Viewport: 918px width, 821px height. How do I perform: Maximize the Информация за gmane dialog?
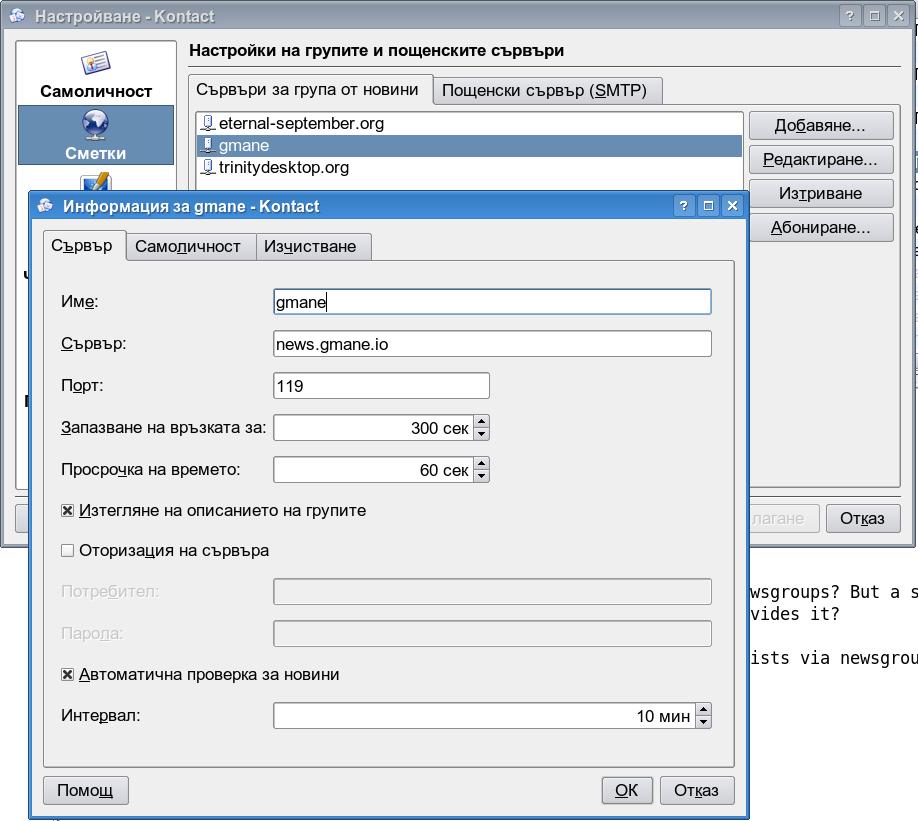click(708, 206)
